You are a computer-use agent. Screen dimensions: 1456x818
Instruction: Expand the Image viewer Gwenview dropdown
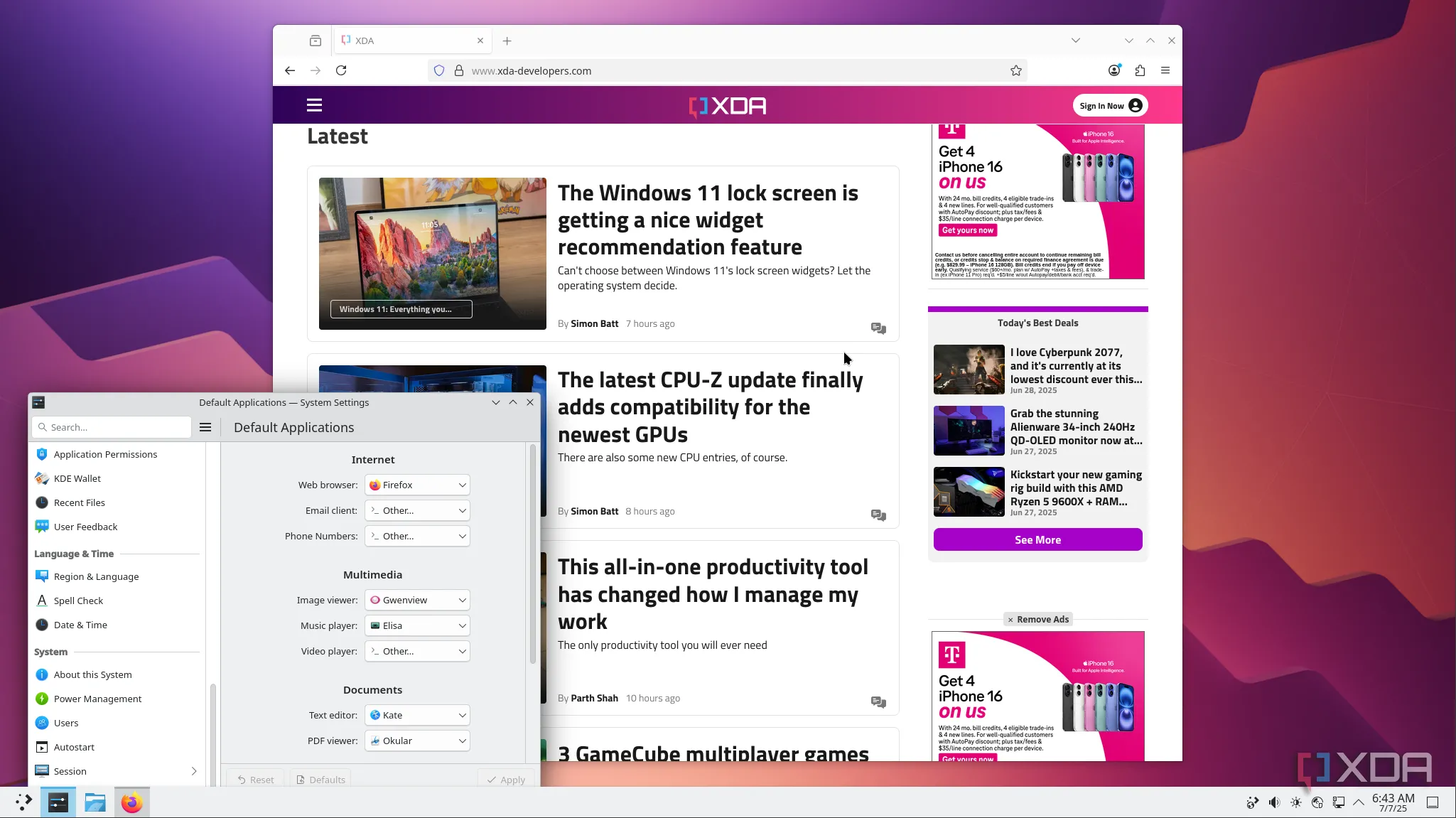[x=417, y=600]
